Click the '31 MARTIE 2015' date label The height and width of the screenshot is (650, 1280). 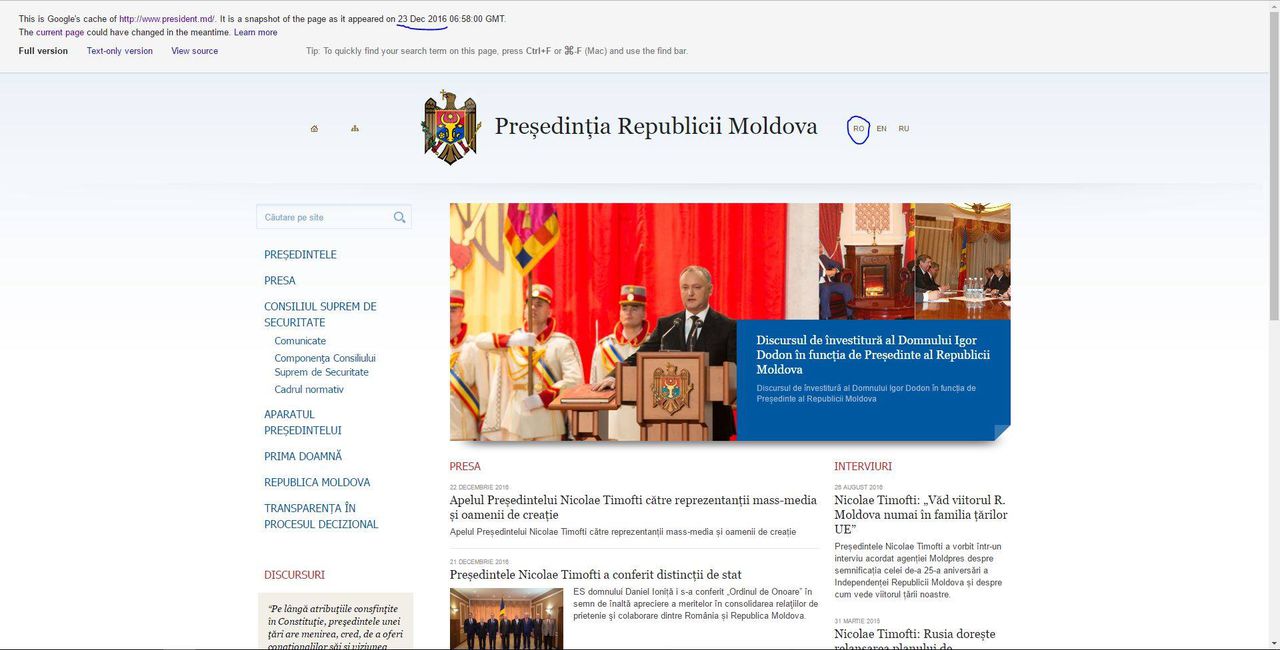tap(858, 621)
